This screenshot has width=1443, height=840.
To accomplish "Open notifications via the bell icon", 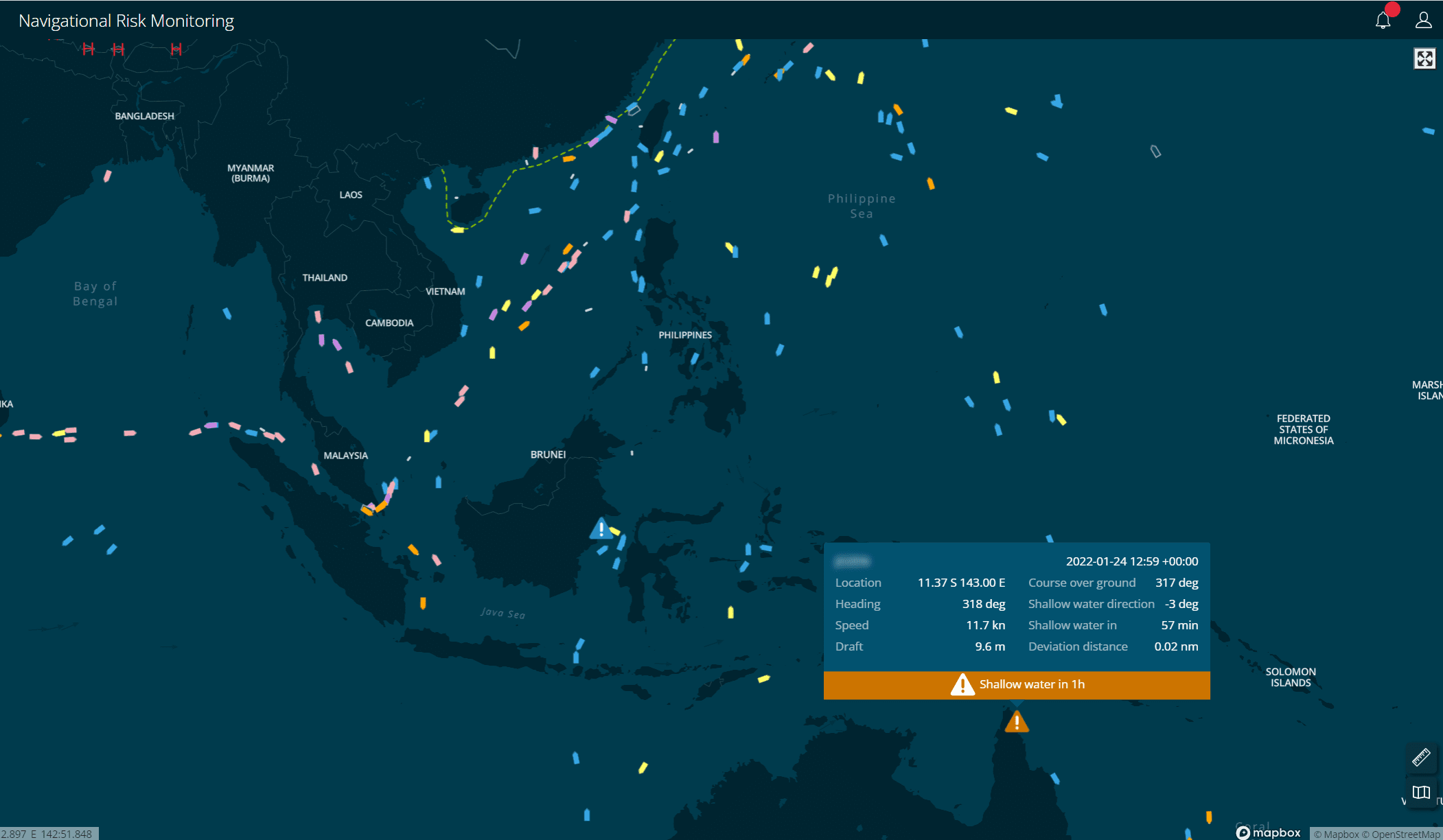I will coord(1383,20).
